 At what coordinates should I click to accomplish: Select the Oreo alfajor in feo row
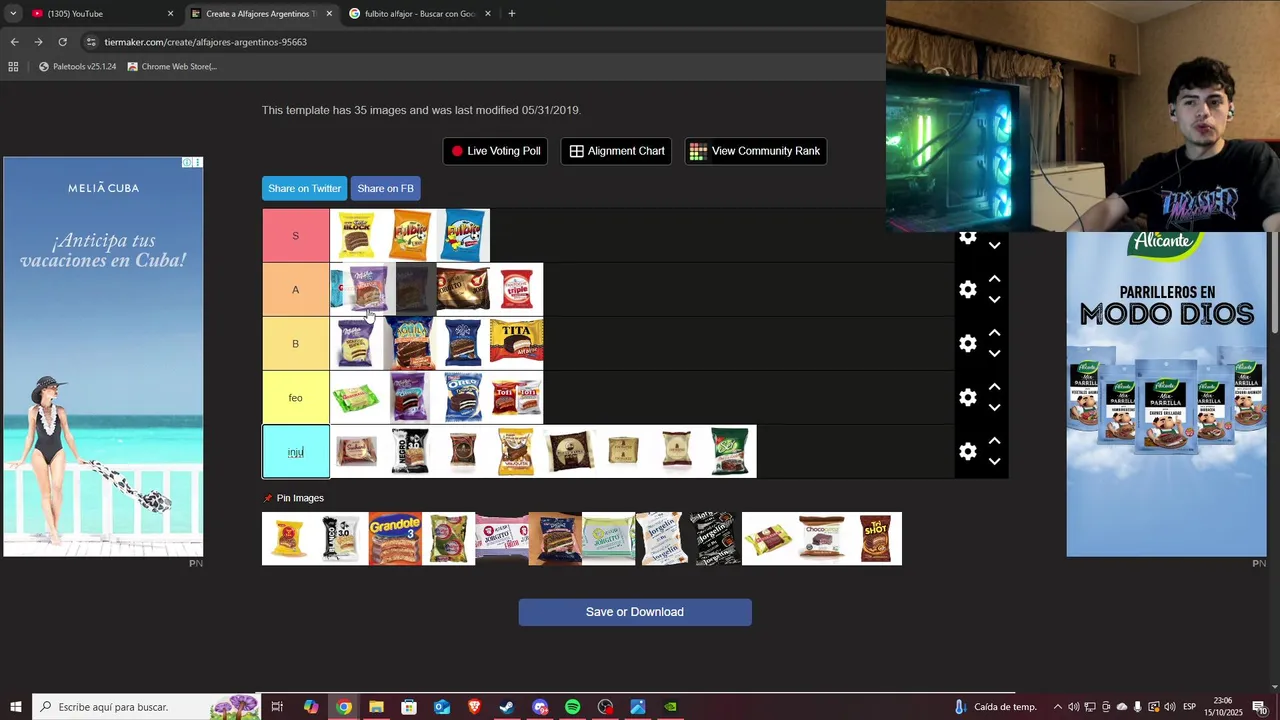click(x=463, y=397)
